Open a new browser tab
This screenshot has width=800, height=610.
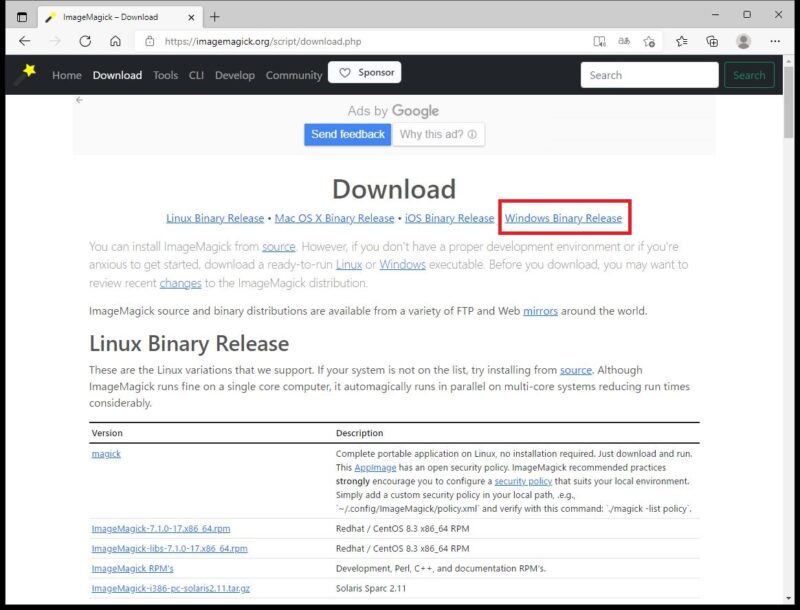click(x=214, y=16)
